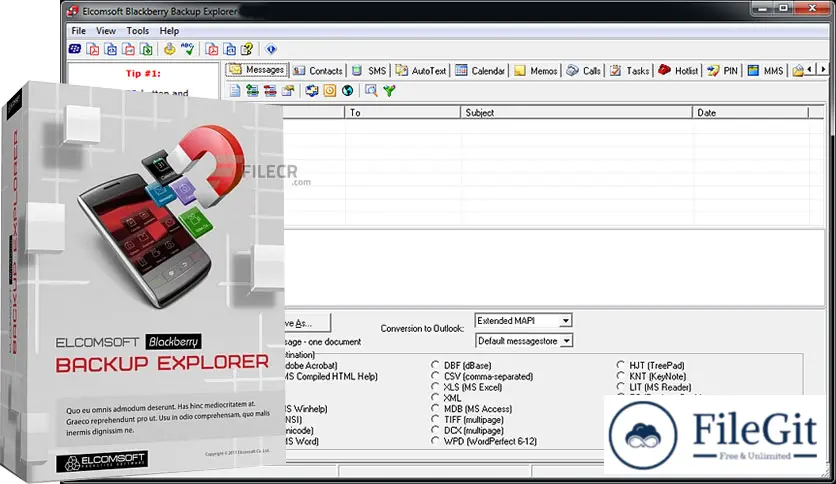Open the Tools menu

click(x=138, y=31)
